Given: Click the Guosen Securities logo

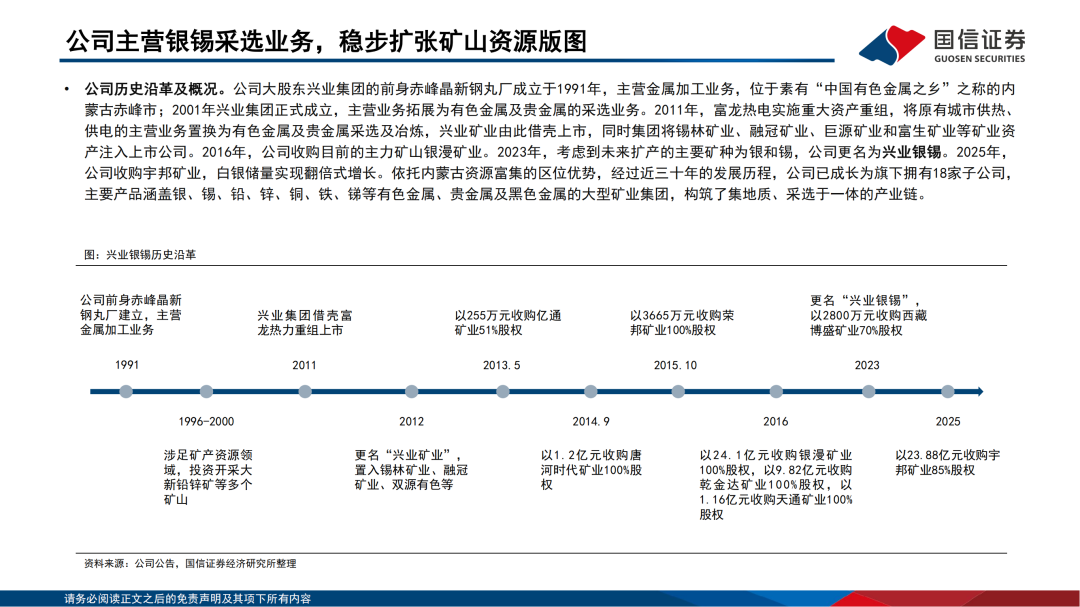Looking at the screenshot, I should point(942,44).
